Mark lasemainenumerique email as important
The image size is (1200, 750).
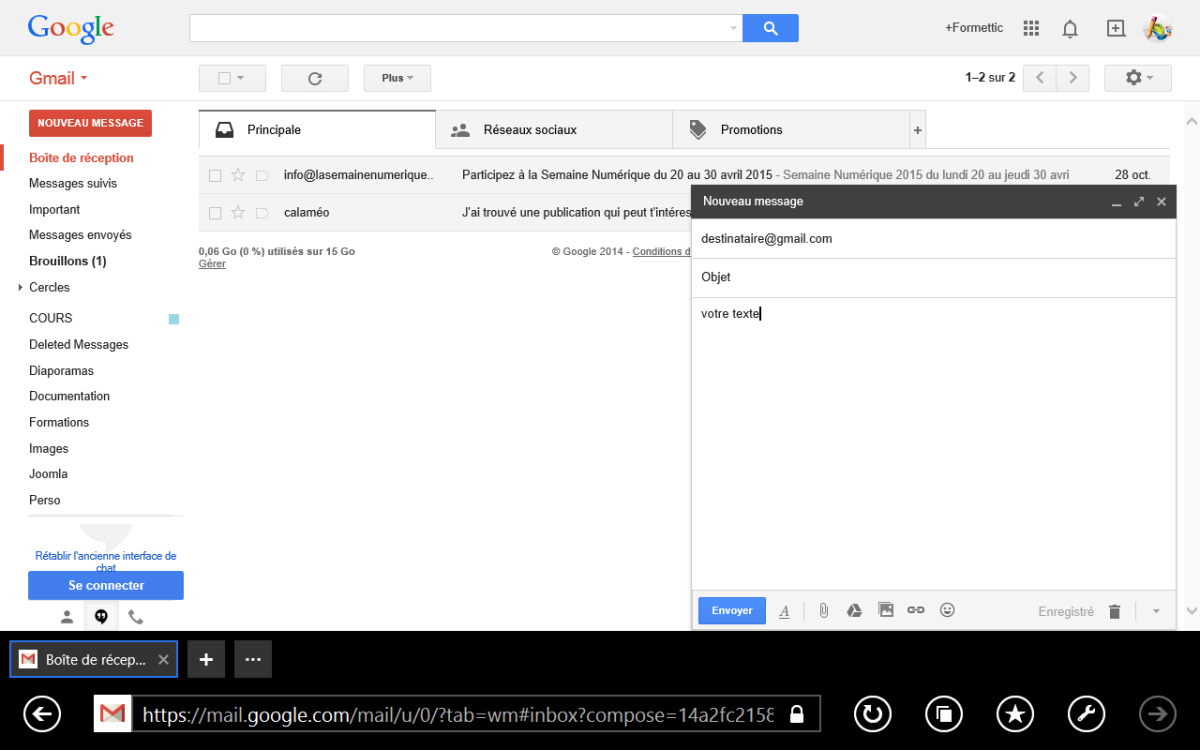tap(262, 175)
